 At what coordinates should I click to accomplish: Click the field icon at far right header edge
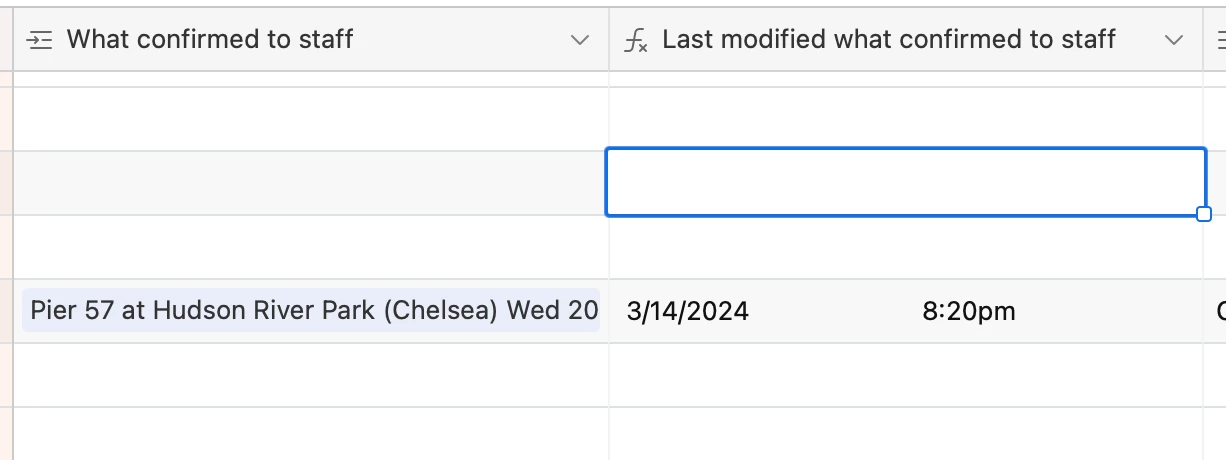tap(1220, 40)
